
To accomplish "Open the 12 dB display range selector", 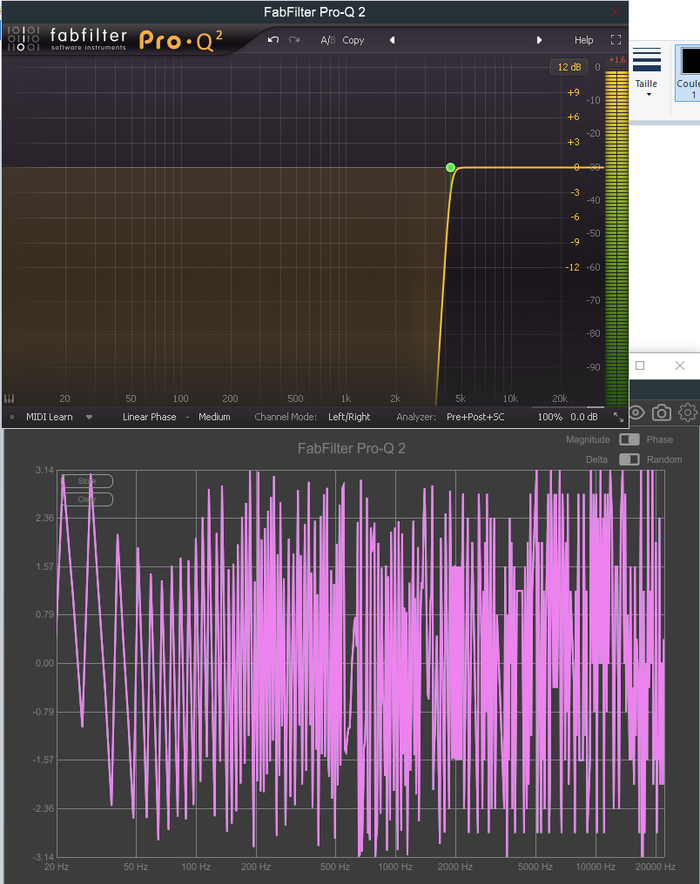I will [x=569, y=67].
